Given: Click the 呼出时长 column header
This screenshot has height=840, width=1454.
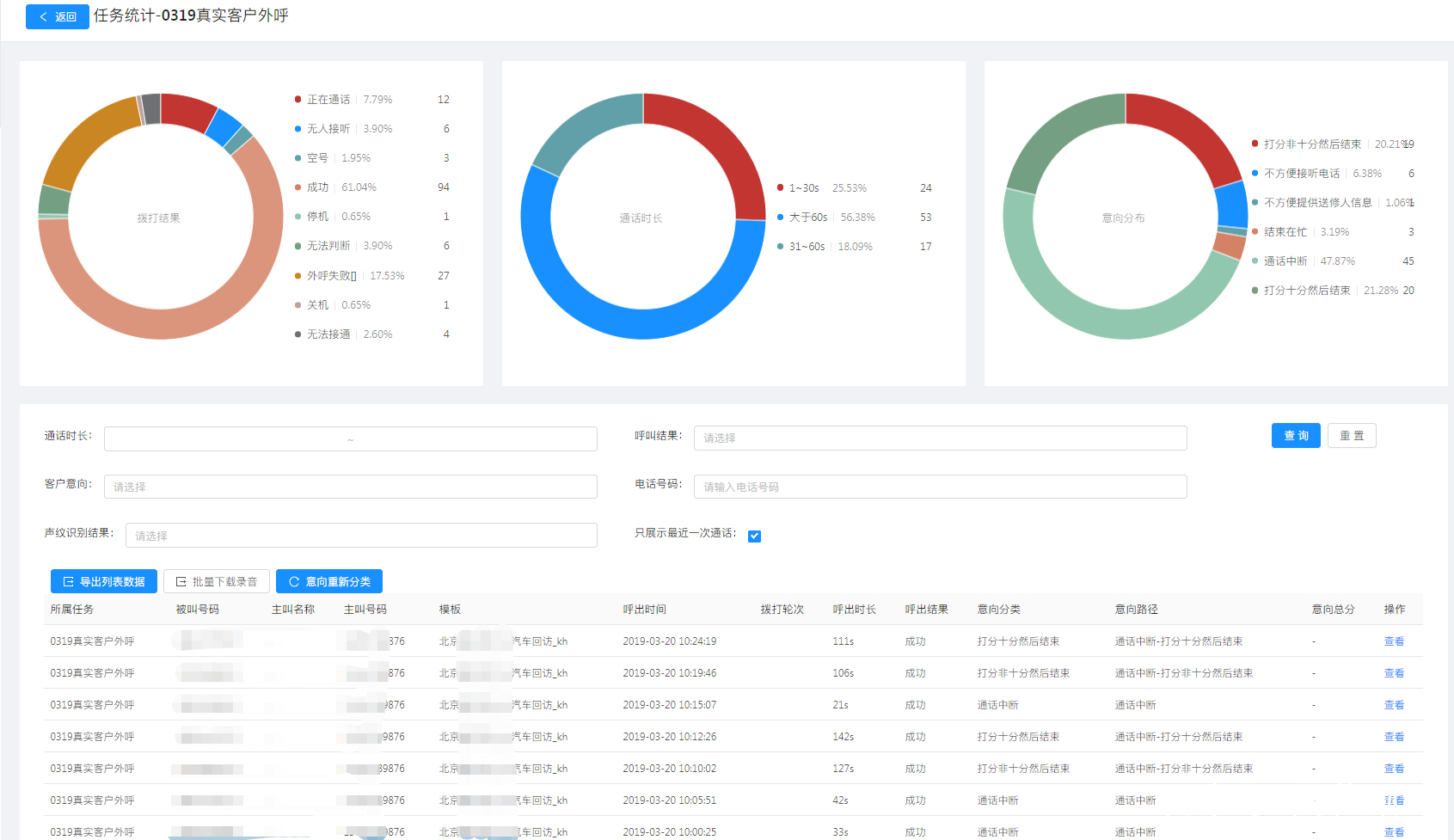Looking at the screenshot, I should (854, 610).
